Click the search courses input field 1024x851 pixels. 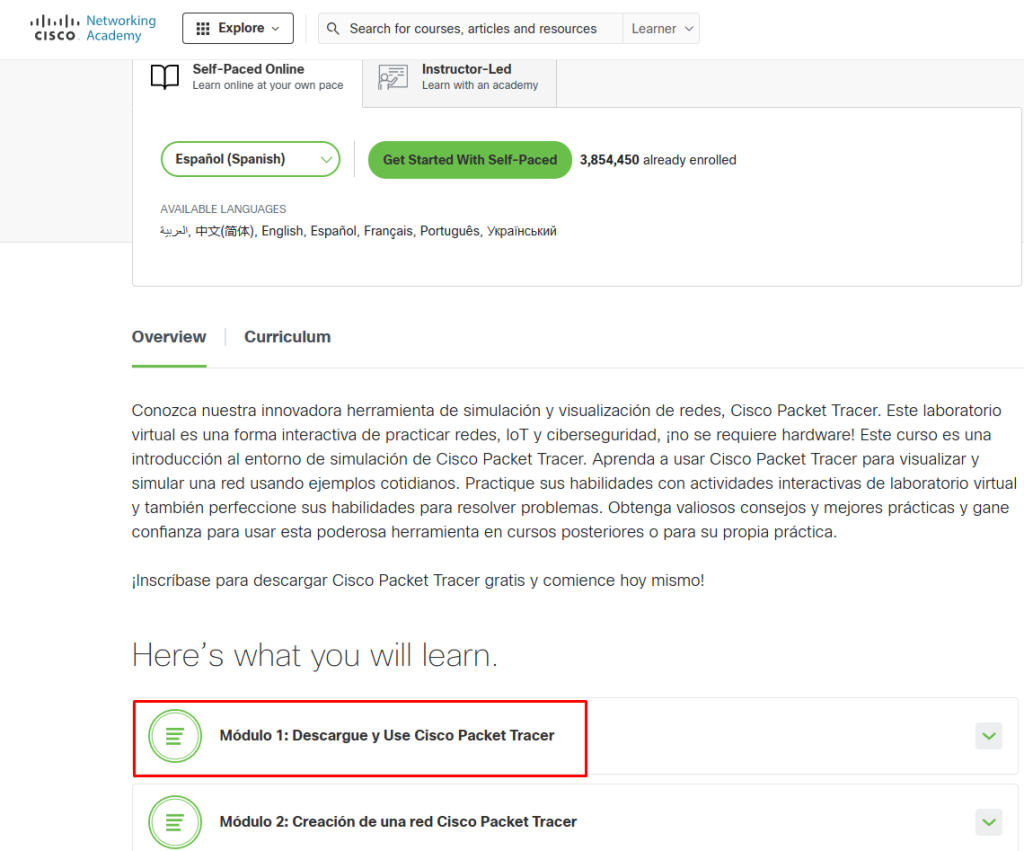pos(480,29)
